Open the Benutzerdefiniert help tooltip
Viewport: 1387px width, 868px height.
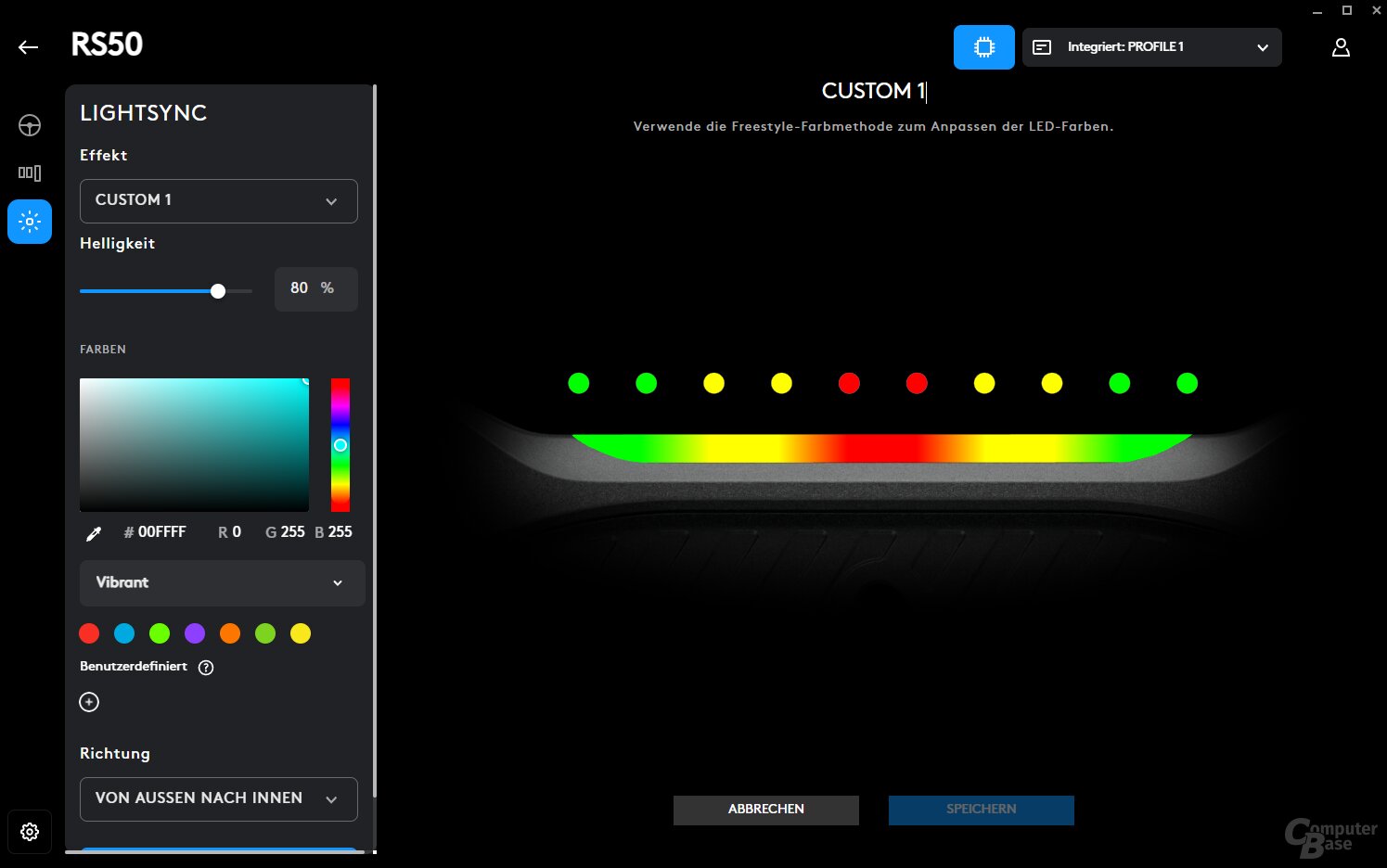click(x=205, y=667)
